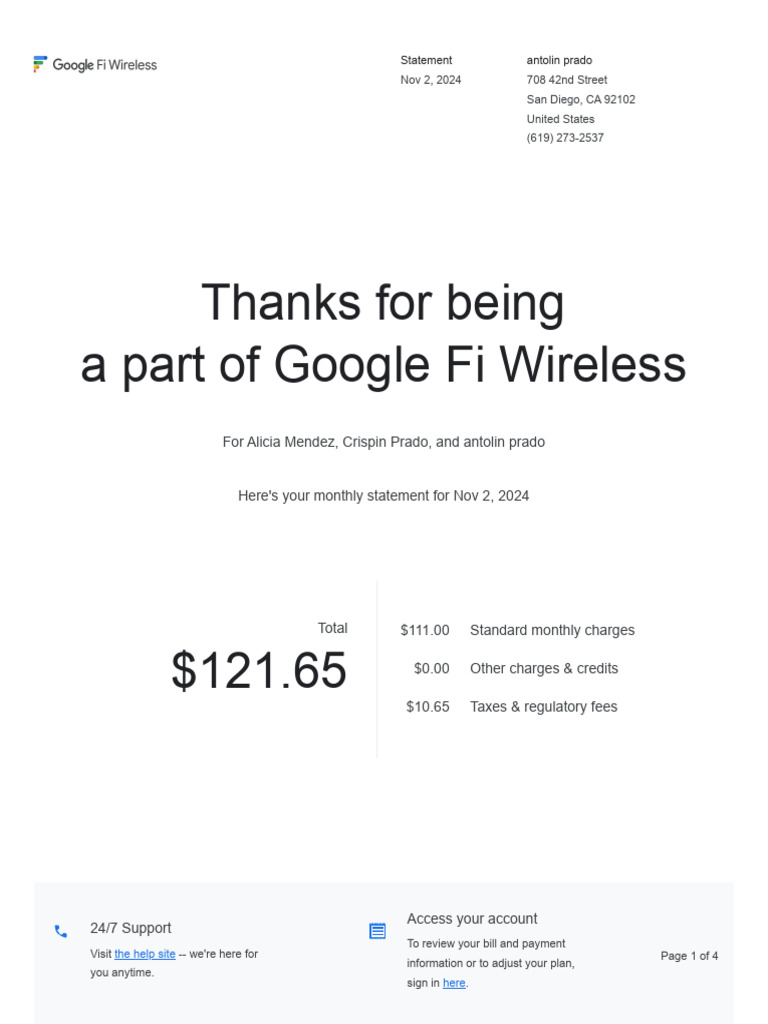The image size is (768, 1024).
Task: Click the Google Fi Wireless logo
Action: click(95, 65)
